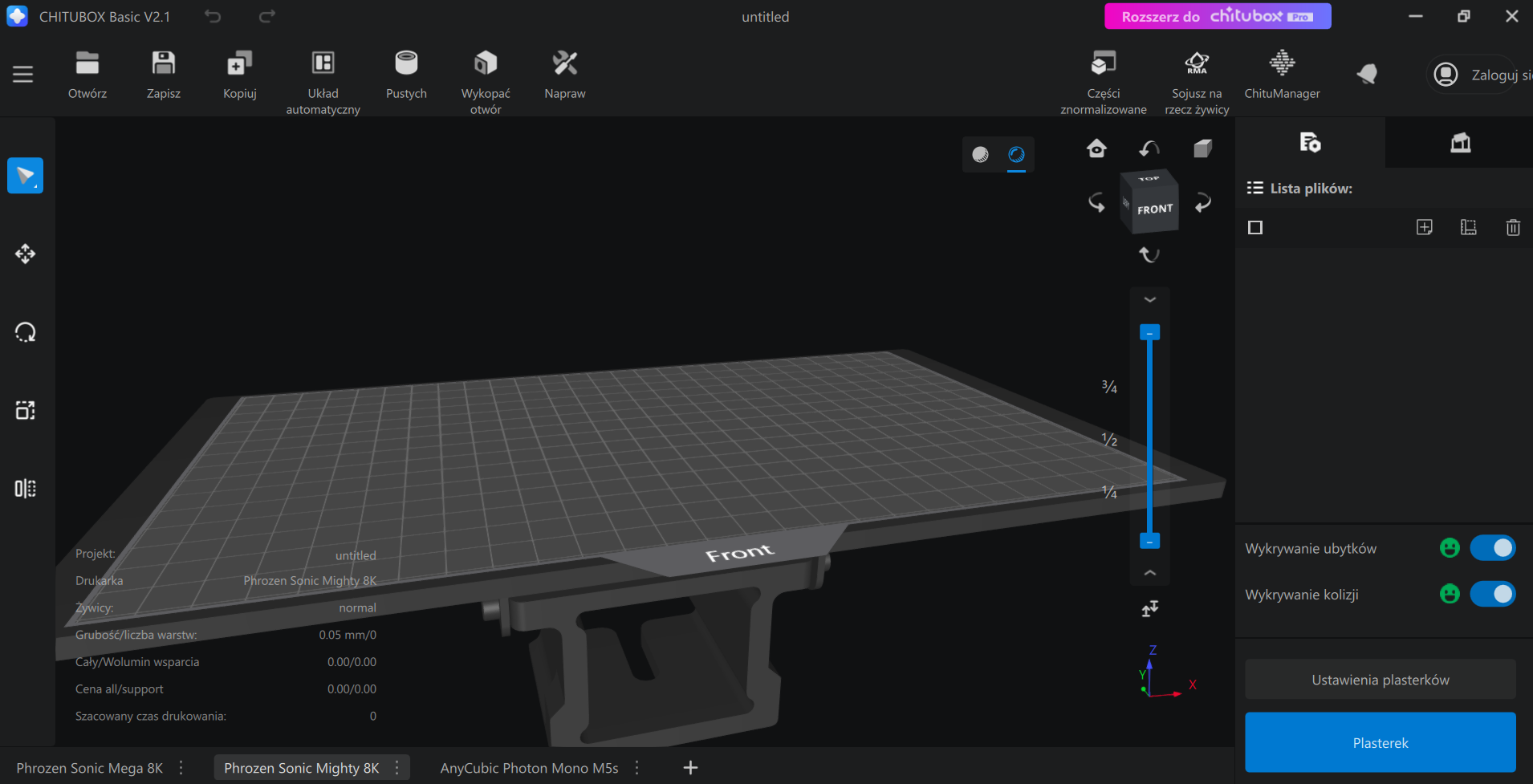The width and height of the screenshot is (1533, 784).
Task: Click Zaloguj się login button
Action: [x=1481, y=75]
